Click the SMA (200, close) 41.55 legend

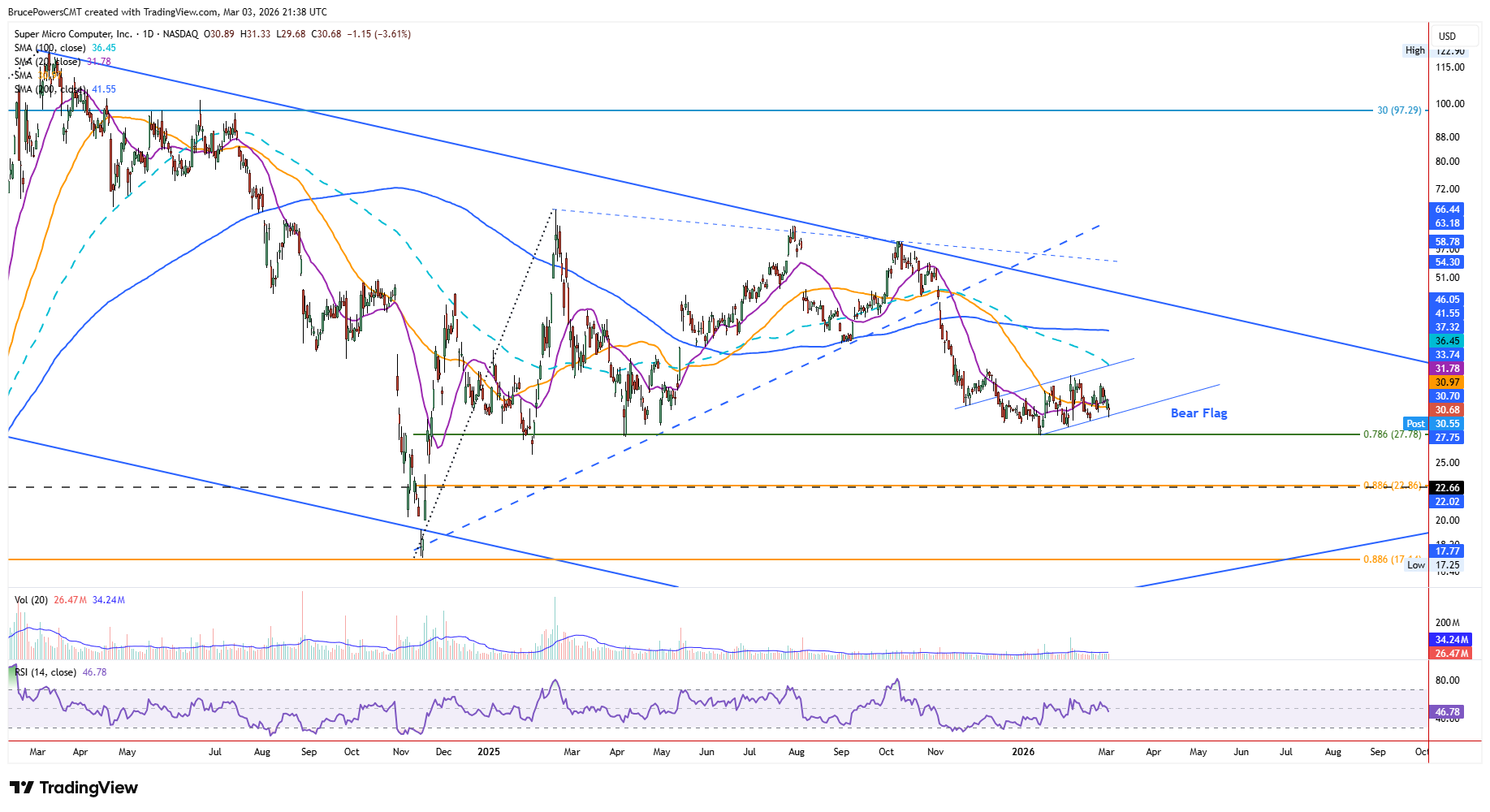65,89
